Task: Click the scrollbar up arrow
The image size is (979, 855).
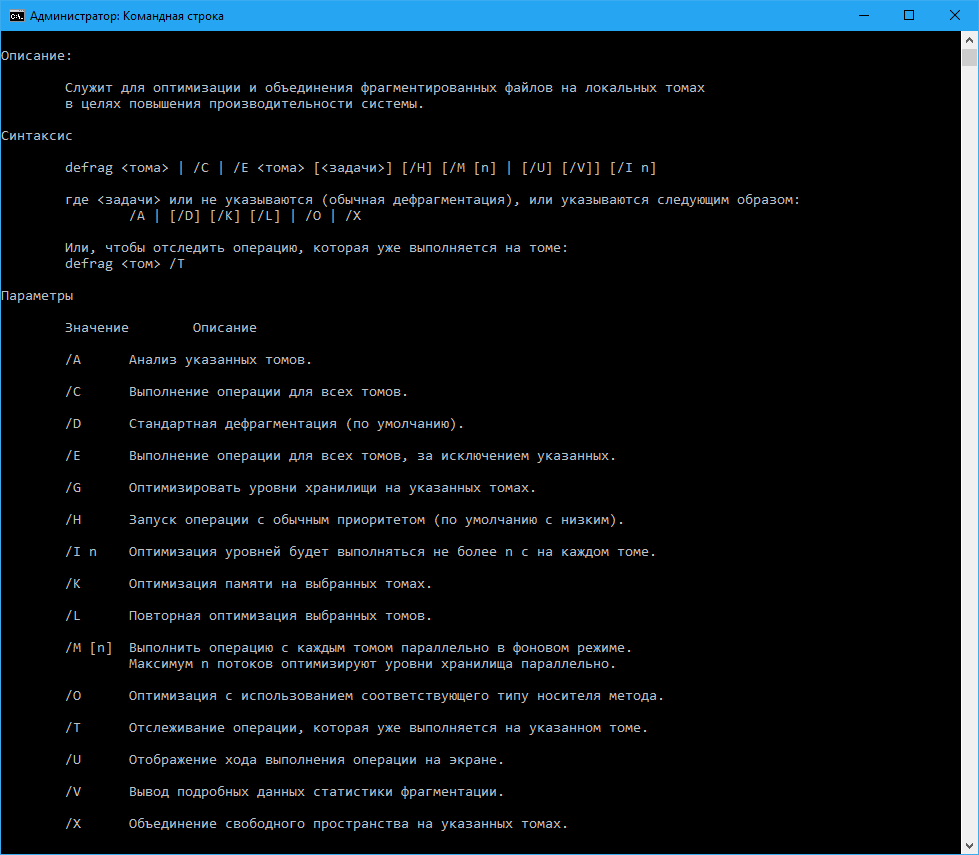Action: pyautogui.click(x=969, y=39)
